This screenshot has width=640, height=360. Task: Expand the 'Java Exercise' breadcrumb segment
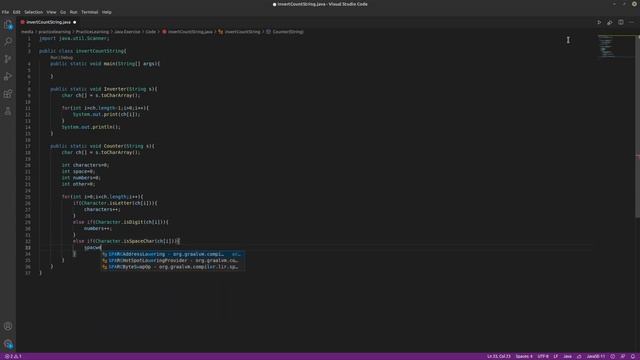pyautogui.click(x=127, y=32)
